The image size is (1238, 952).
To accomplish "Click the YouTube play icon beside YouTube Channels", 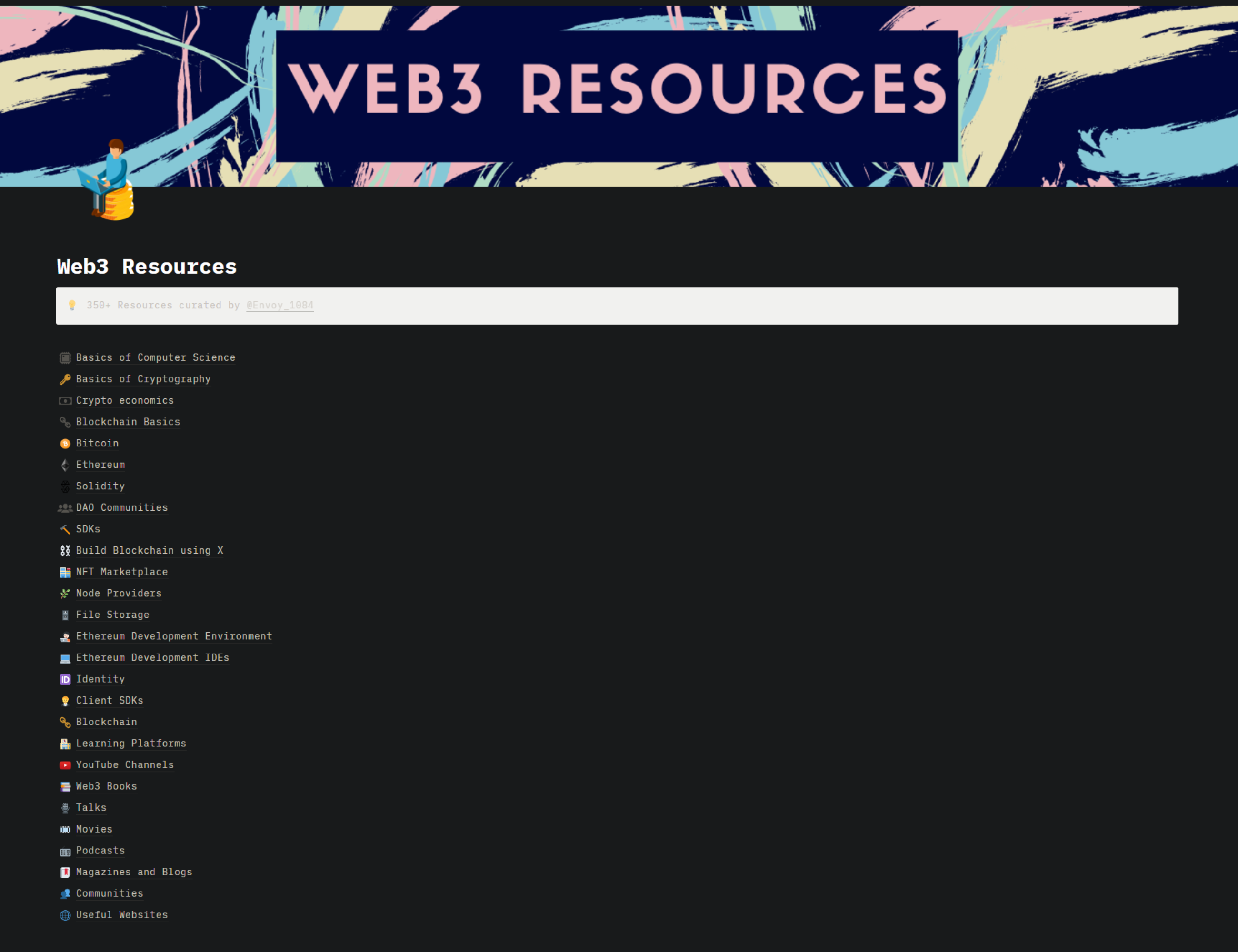I will 65,765.
